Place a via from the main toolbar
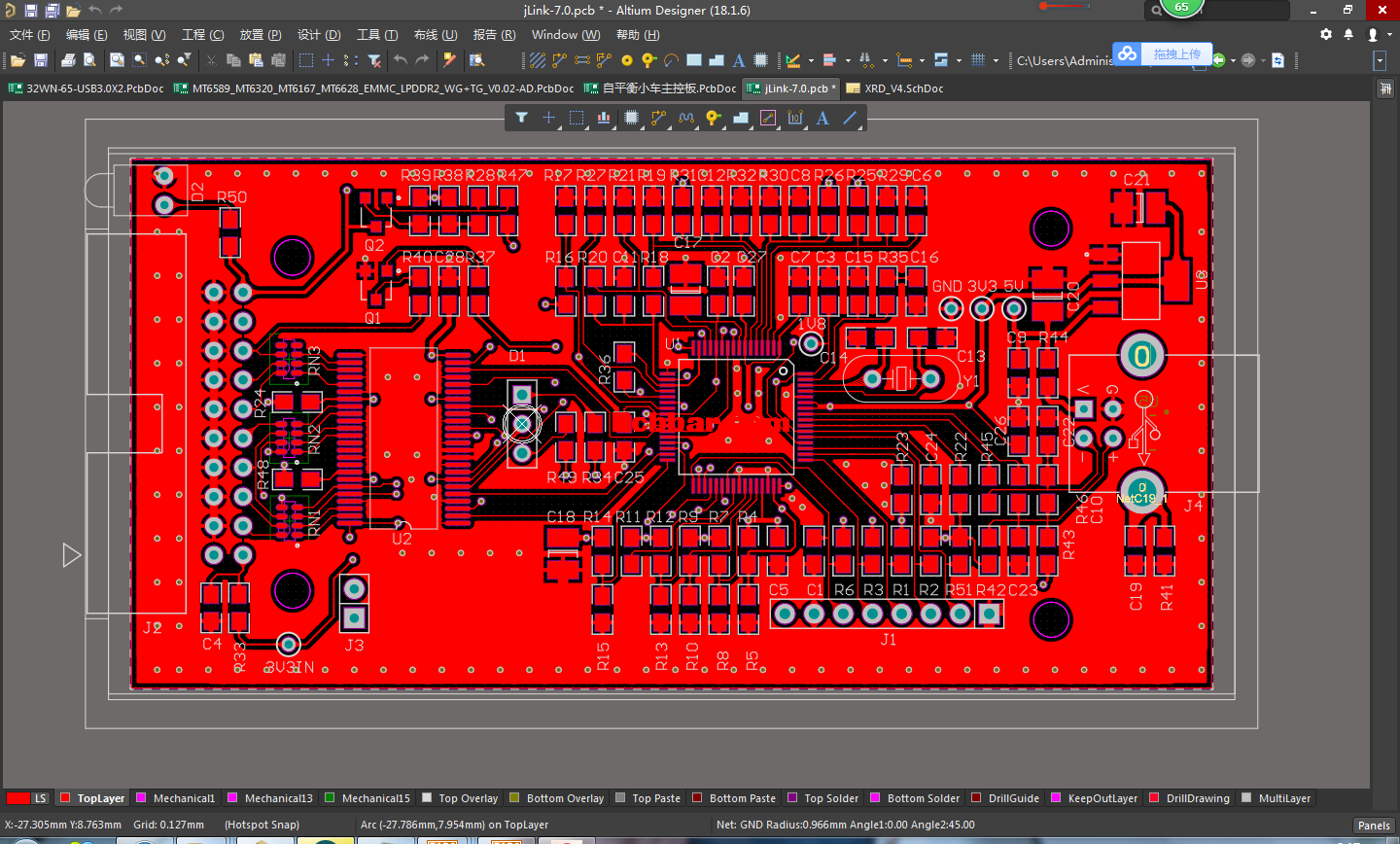Image resolution: width=1400 pixels, height=844 pixels. point(648,60)
